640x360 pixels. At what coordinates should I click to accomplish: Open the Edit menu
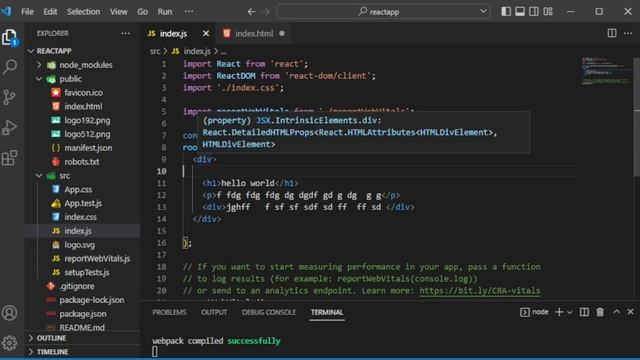(50, 11)
